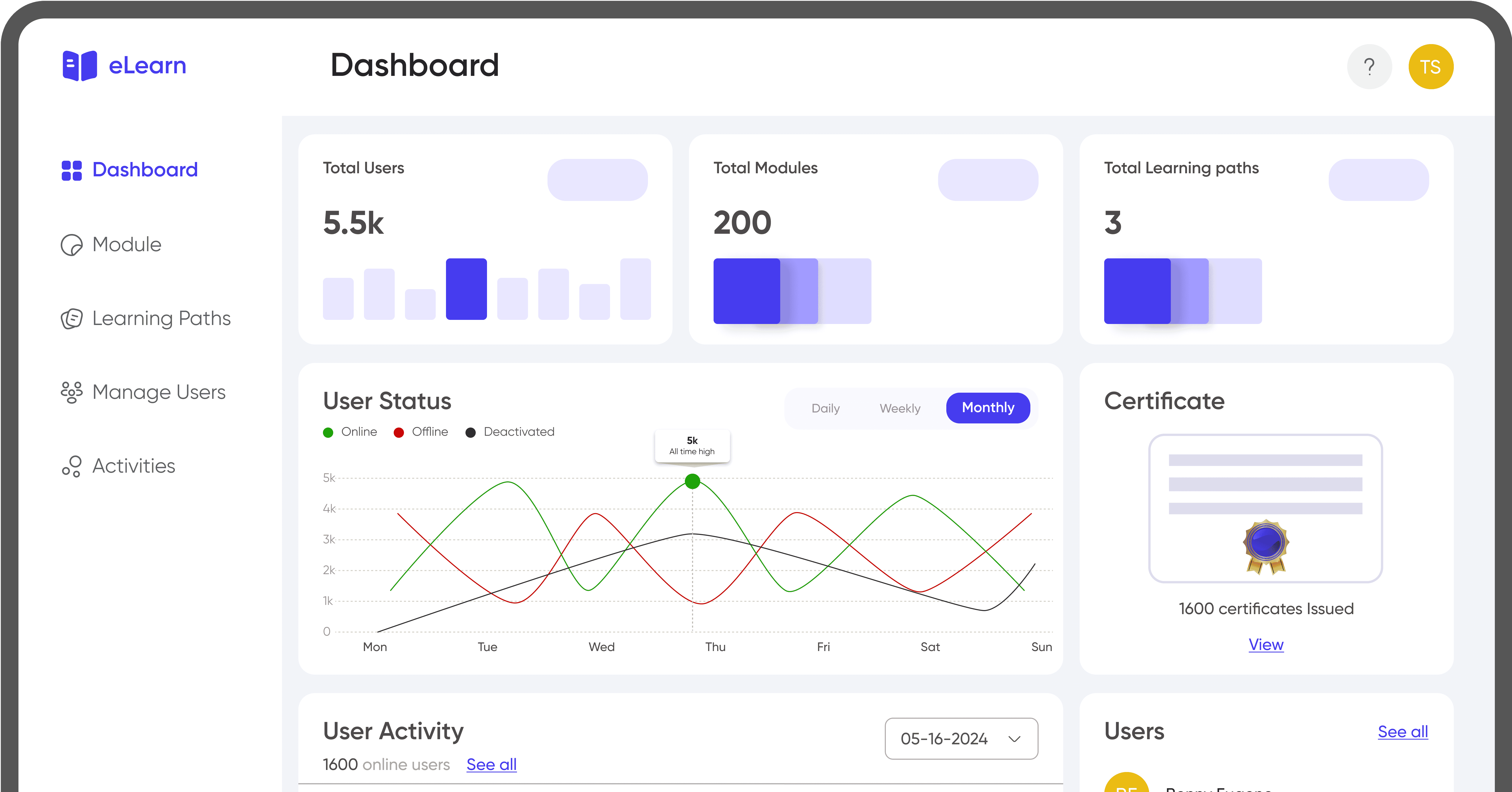Click the Tue label on chart axis
The width and height of the screenshot is (1512, 792).
487,647
